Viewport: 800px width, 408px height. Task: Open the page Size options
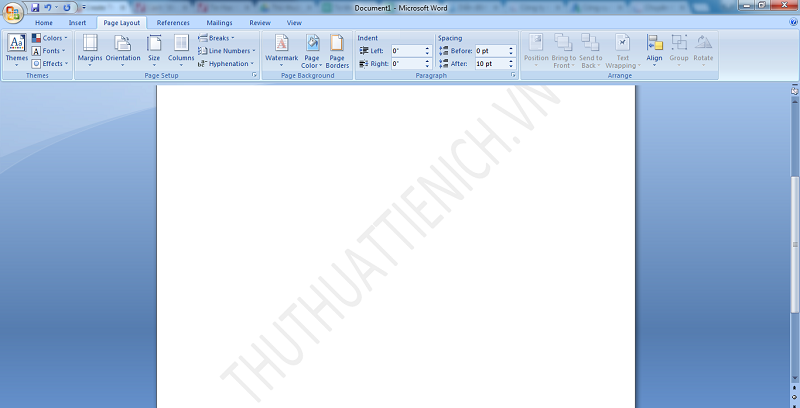[x=154, y=48]
